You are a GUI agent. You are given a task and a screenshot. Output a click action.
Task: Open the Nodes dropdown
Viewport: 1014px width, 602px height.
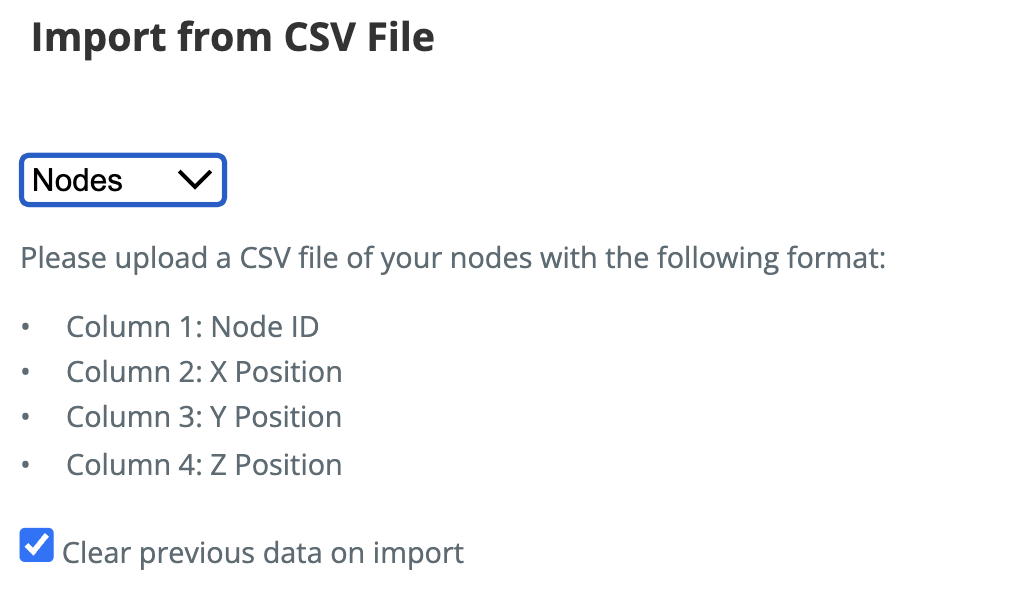pyautogui.click(x=122, y=180)
